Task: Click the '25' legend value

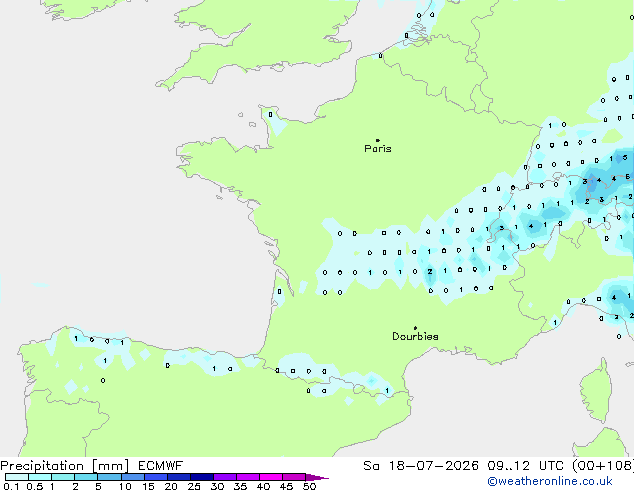Action: click(194, 486)
